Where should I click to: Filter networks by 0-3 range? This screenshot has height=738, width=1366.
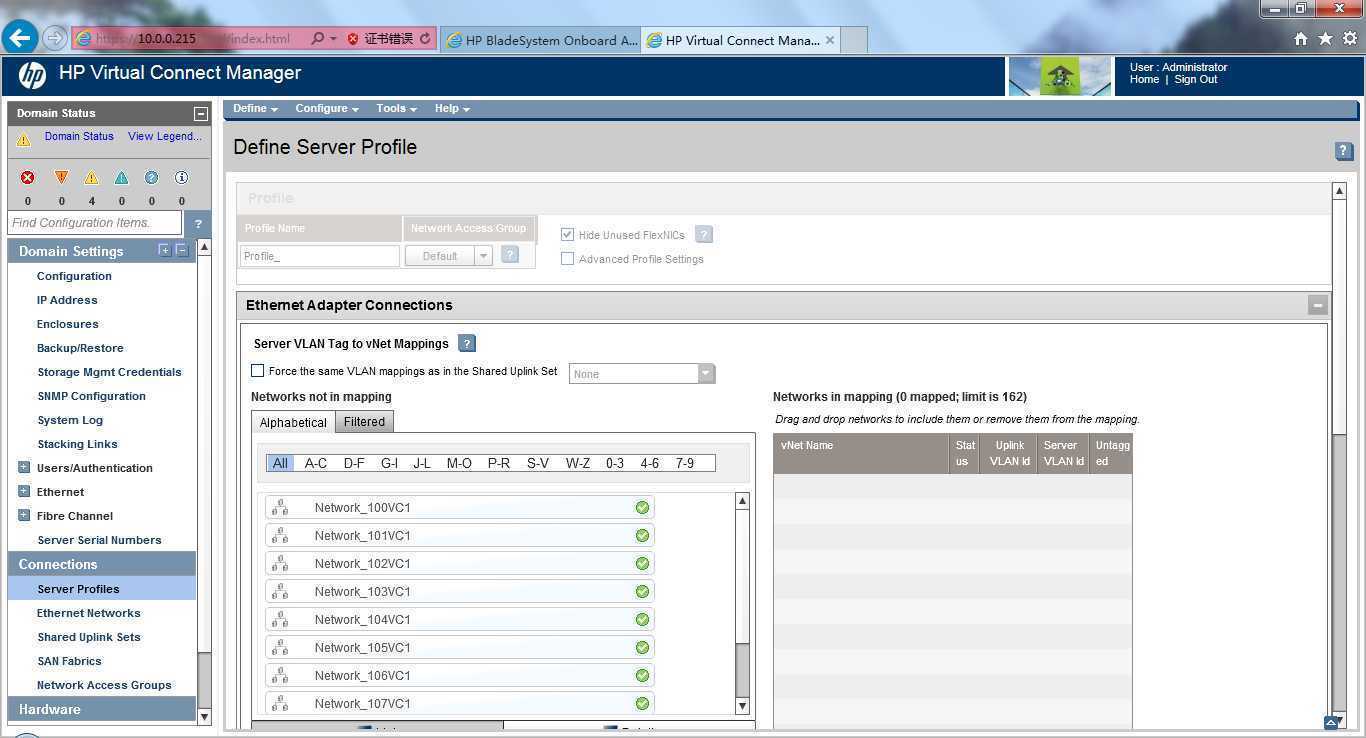[x=614, y=463]
